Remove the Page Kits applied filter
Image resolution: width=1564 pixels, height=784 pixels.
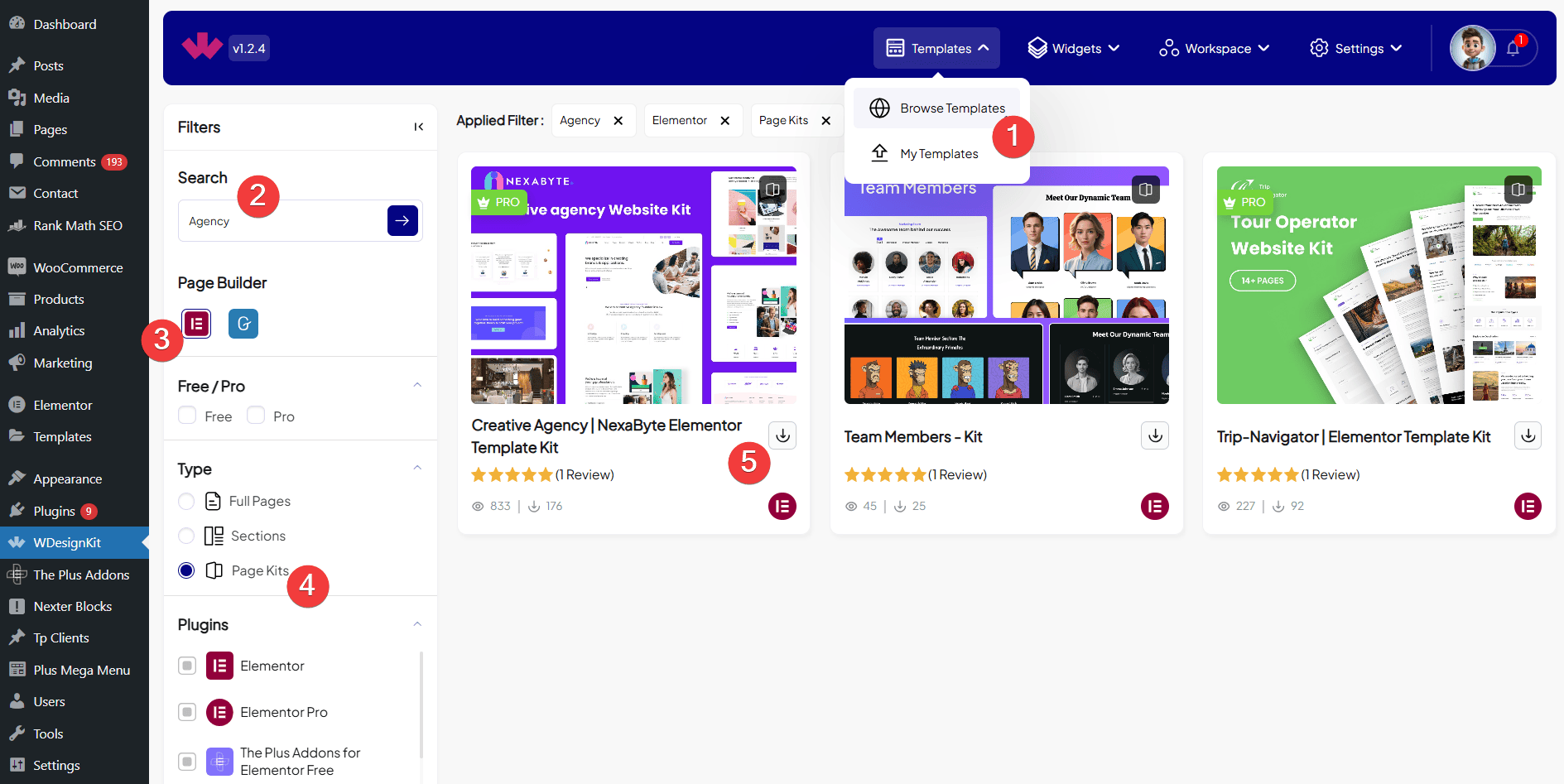pyautogui.click(x=825, y=121)
